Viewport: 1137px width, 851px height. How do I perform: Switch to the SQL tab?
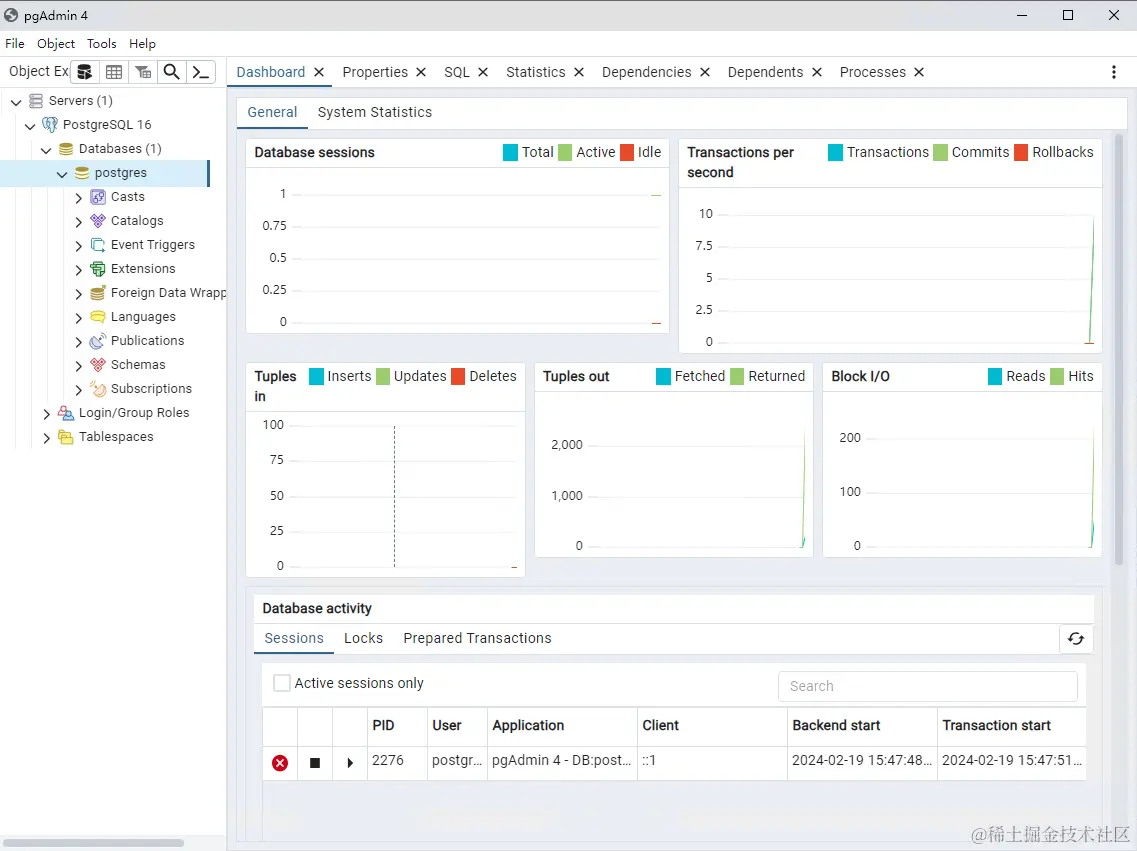[x=457, y=72]
